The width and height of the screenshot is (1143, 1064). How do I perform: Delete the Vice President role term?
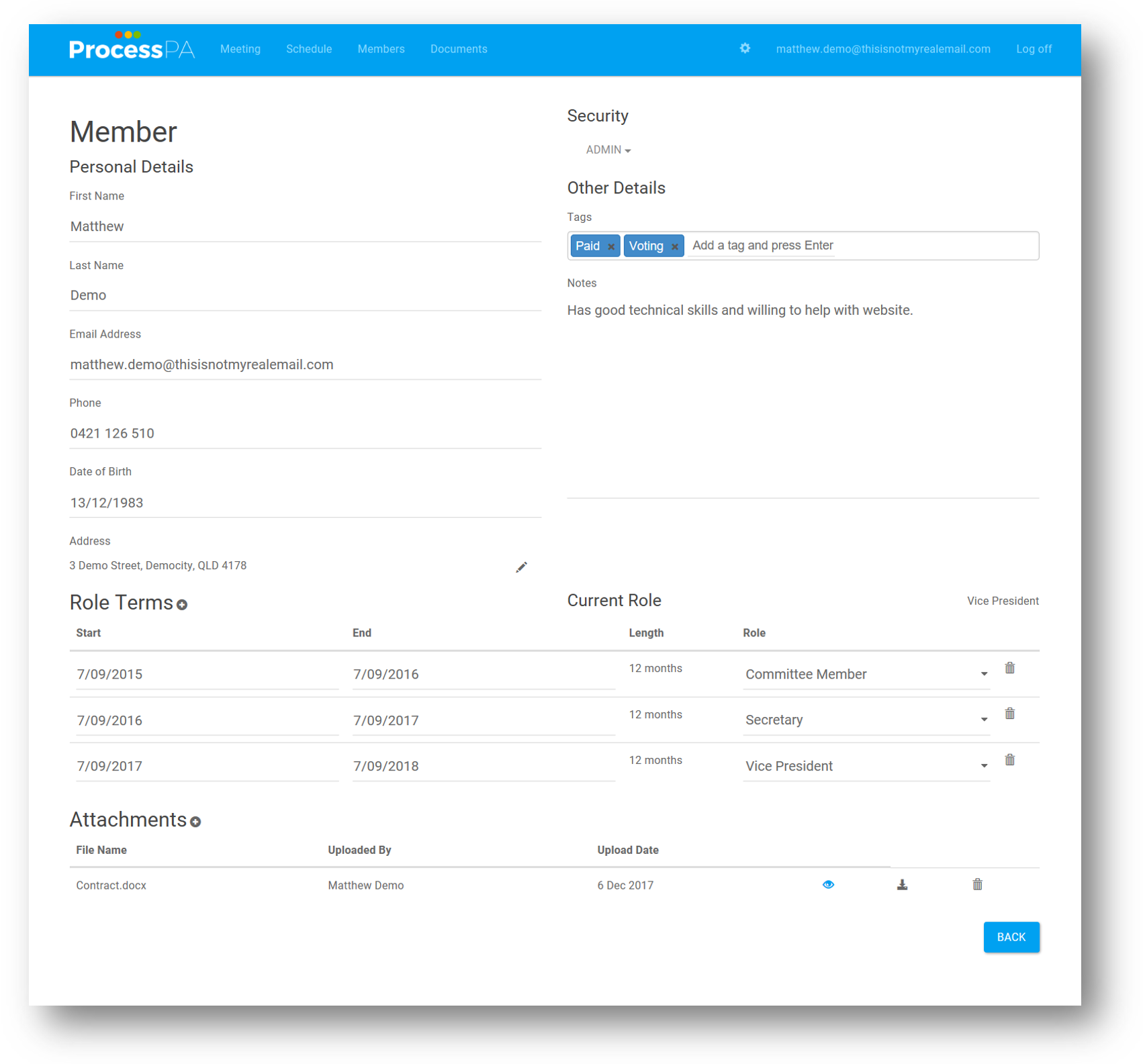(x=1009, y=760)
